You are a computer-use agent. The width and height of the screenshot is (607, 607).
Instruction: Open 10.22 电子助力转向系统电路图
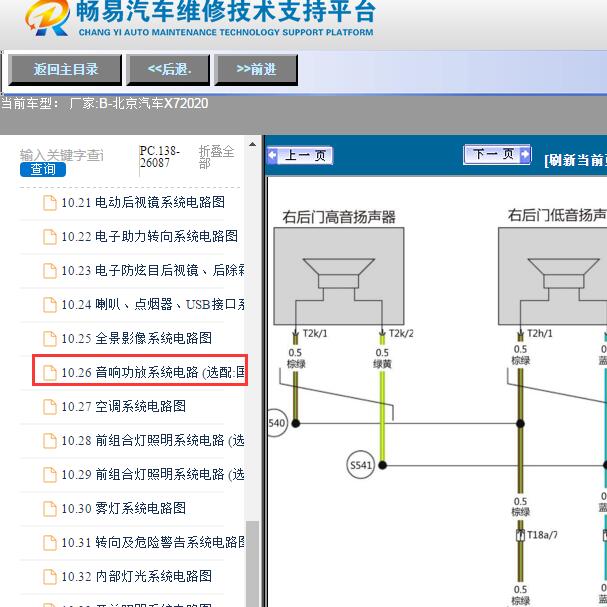pos(149,236)
